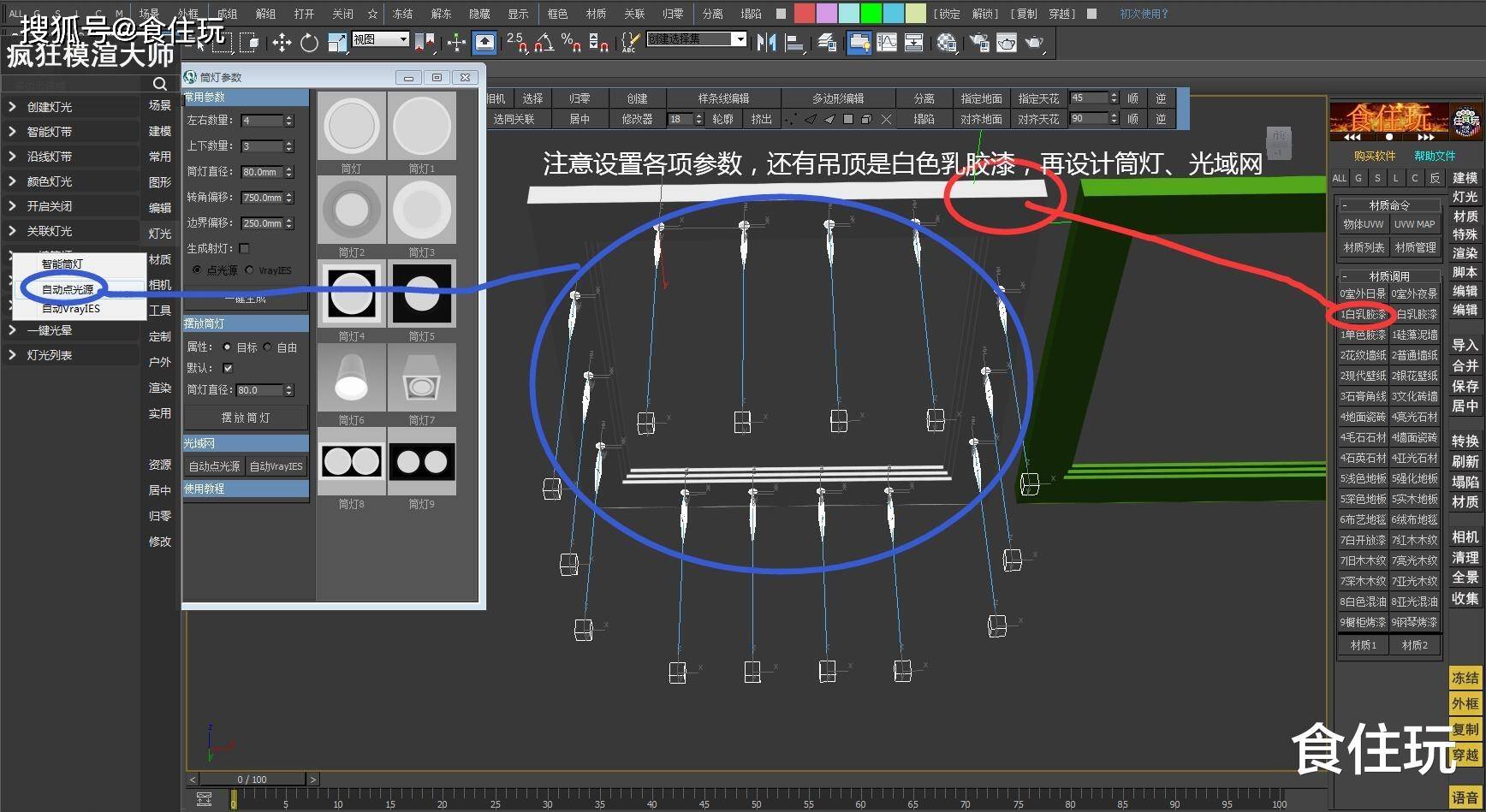Pick the bright green color swatch
1486x812 pixels.
coord(871,14)
